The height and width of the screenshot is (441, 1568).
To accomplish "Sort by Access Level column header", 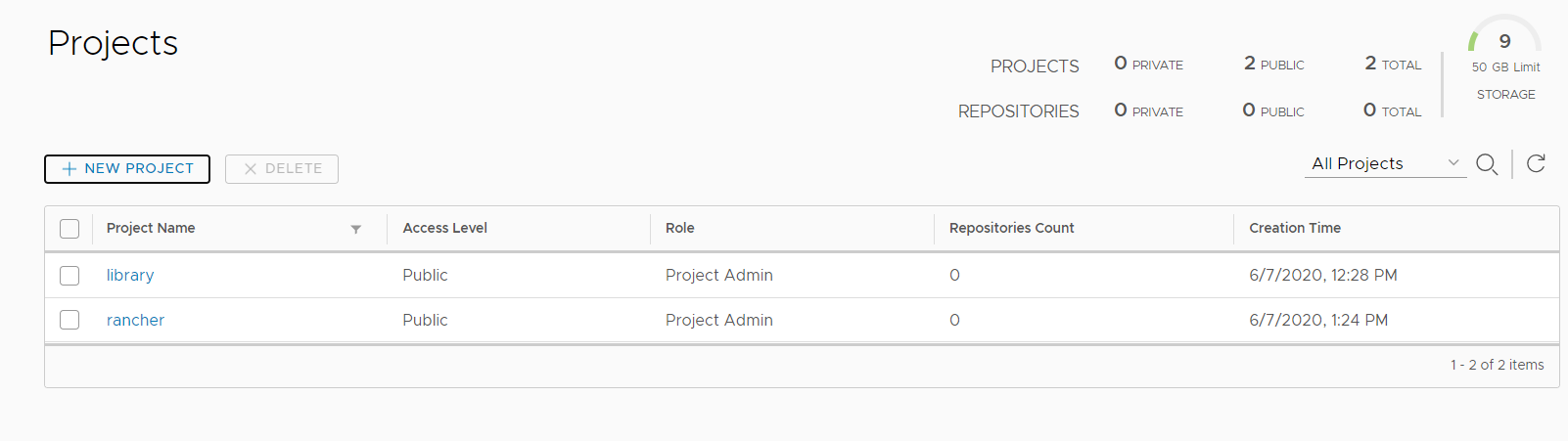I will point(445,228).
